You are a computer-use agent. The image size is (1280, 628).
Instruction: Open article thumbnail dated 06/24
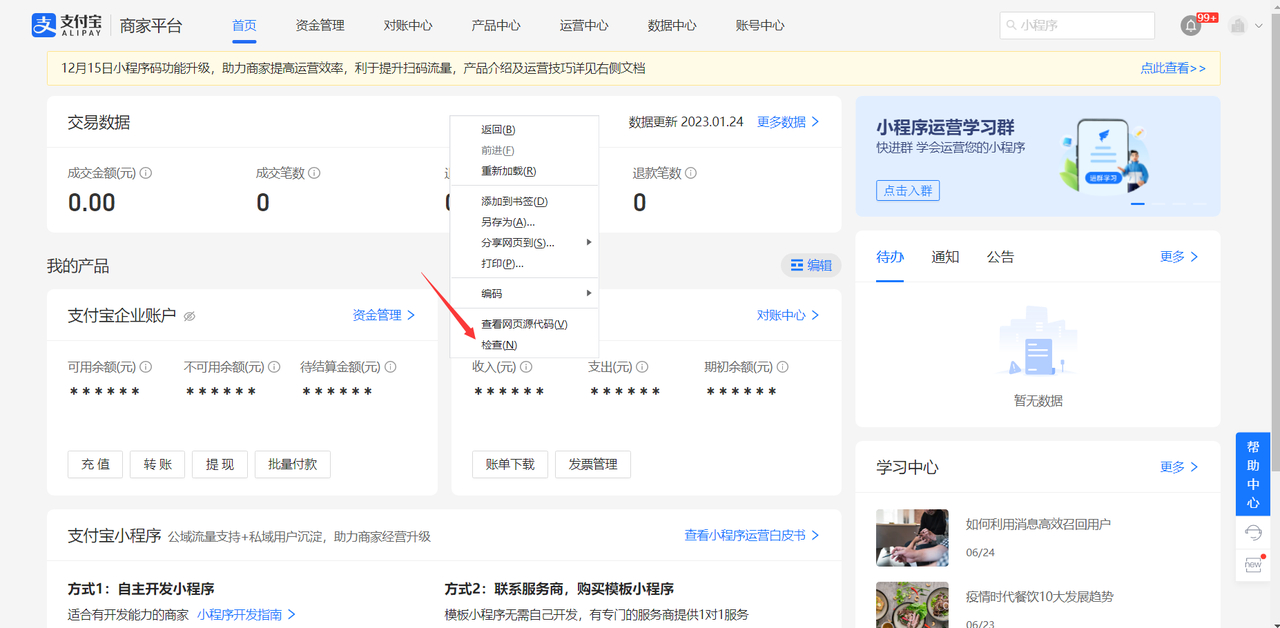912,538
